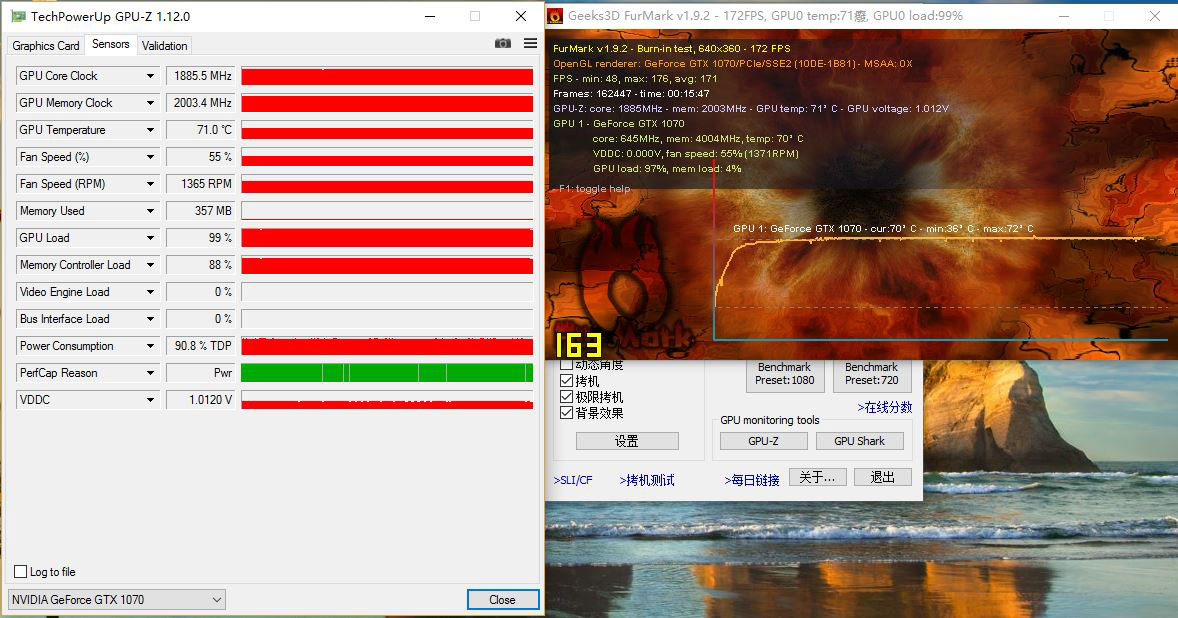Click the Power Consumption value 90.8 % TDP
This screenshot has width=1178, height=618.
(200, 346)
